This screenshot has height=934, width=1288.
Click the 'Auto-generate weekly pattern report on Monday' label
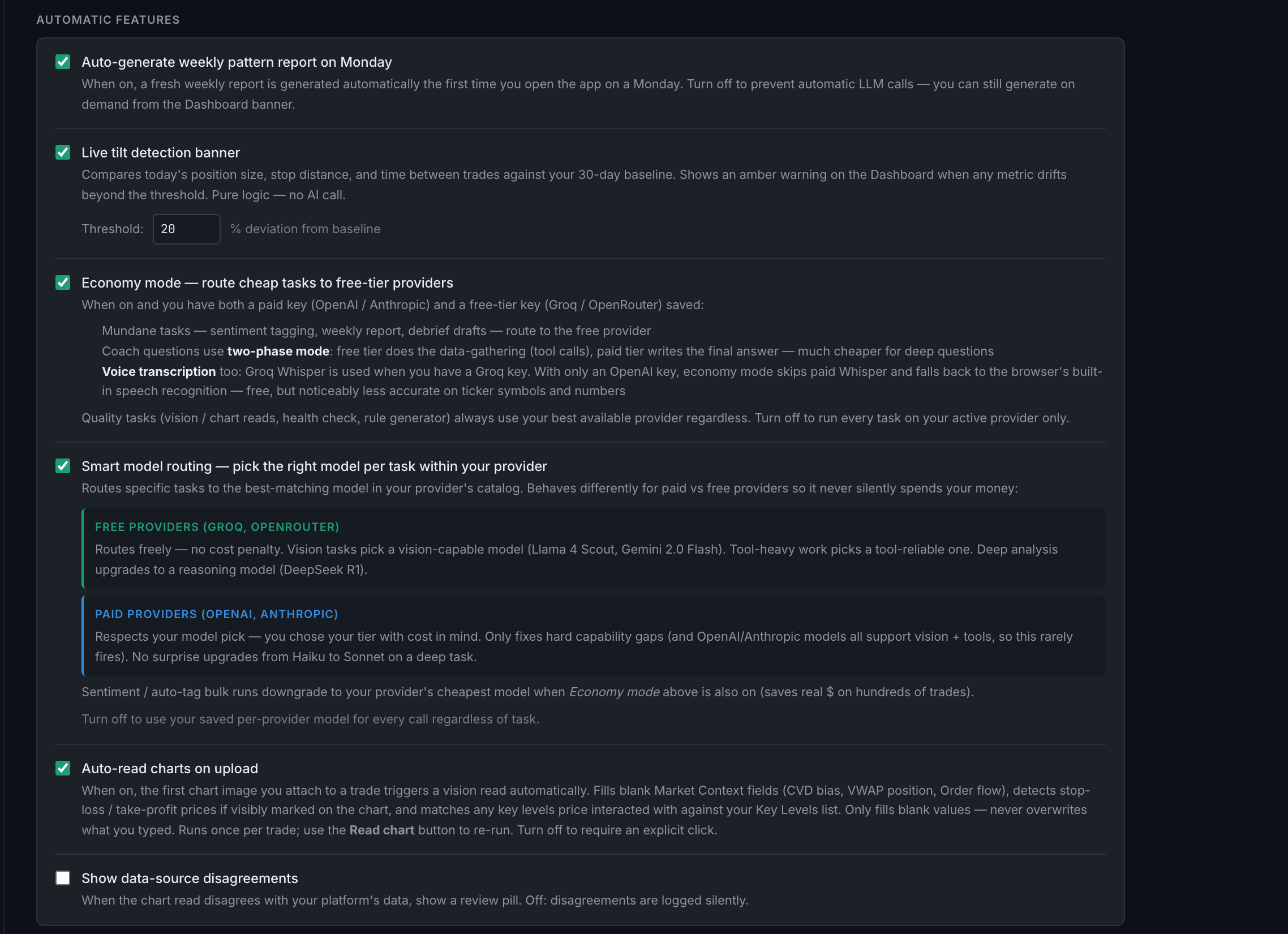[x=237, y=62]
